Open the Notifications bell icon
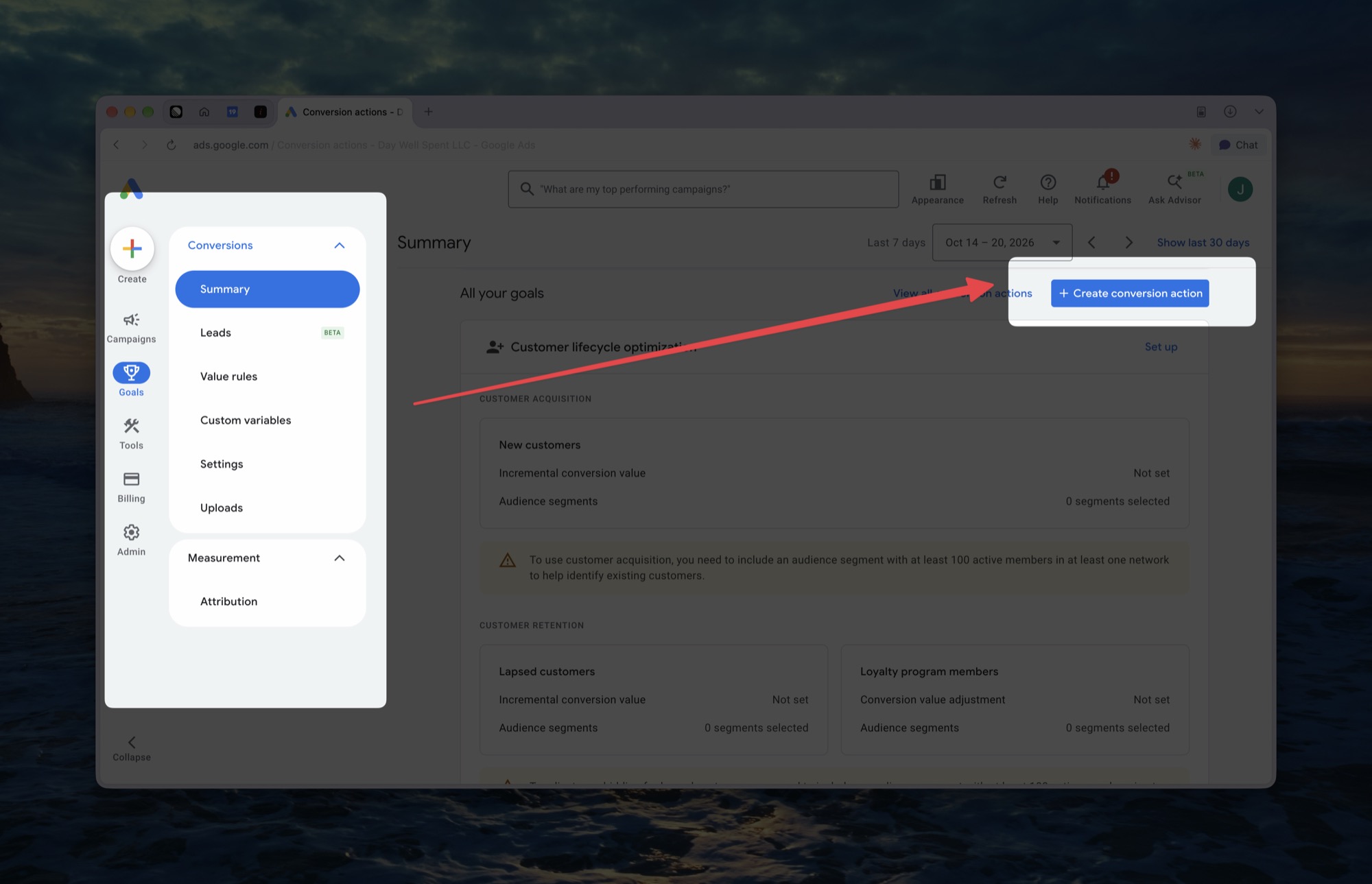 (x=1102, y=182)
